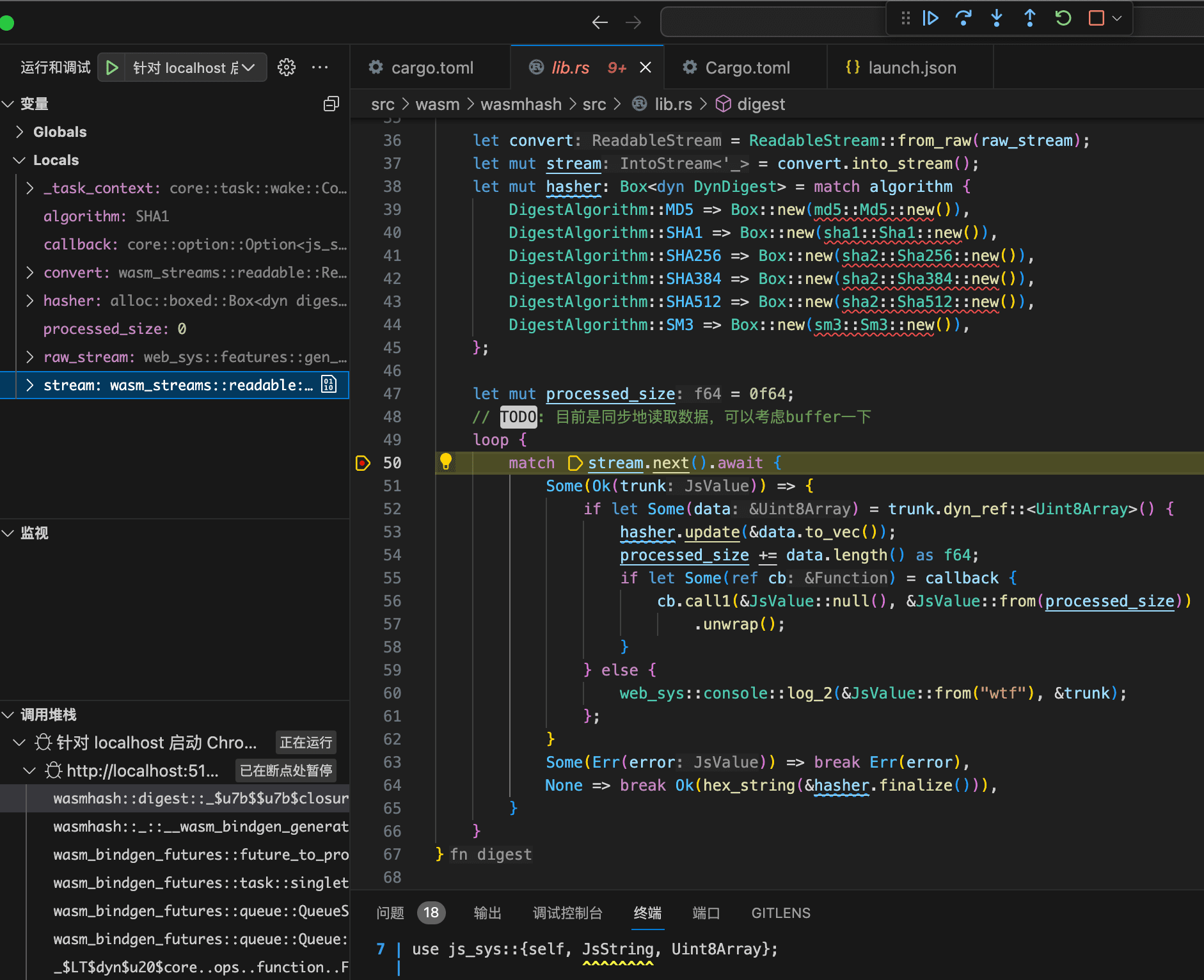Stop the debug session
The image size is (1204, 980).
(x=1097, y=18)
